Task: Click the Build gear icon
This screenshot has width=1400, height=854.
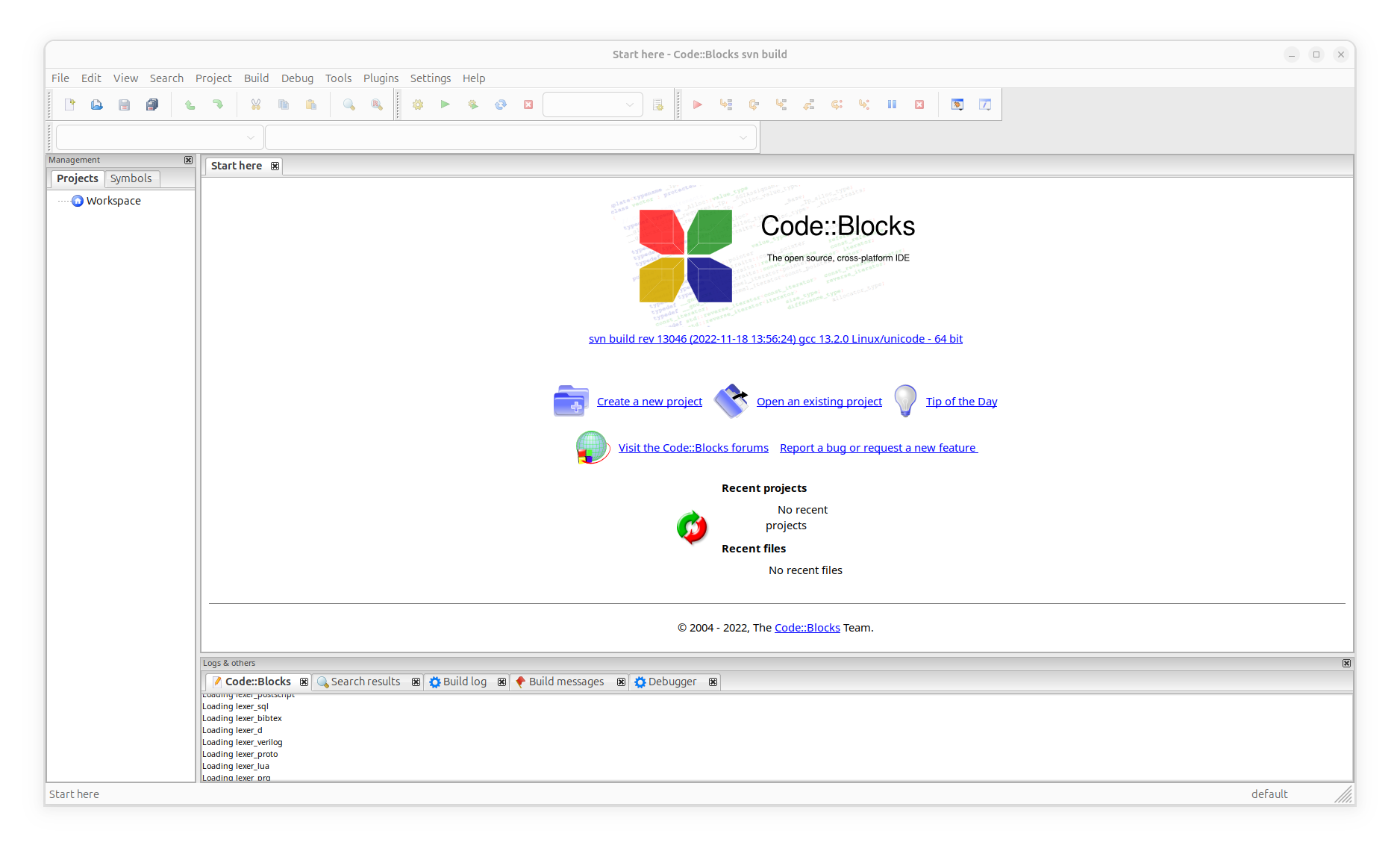Action: 418,105
